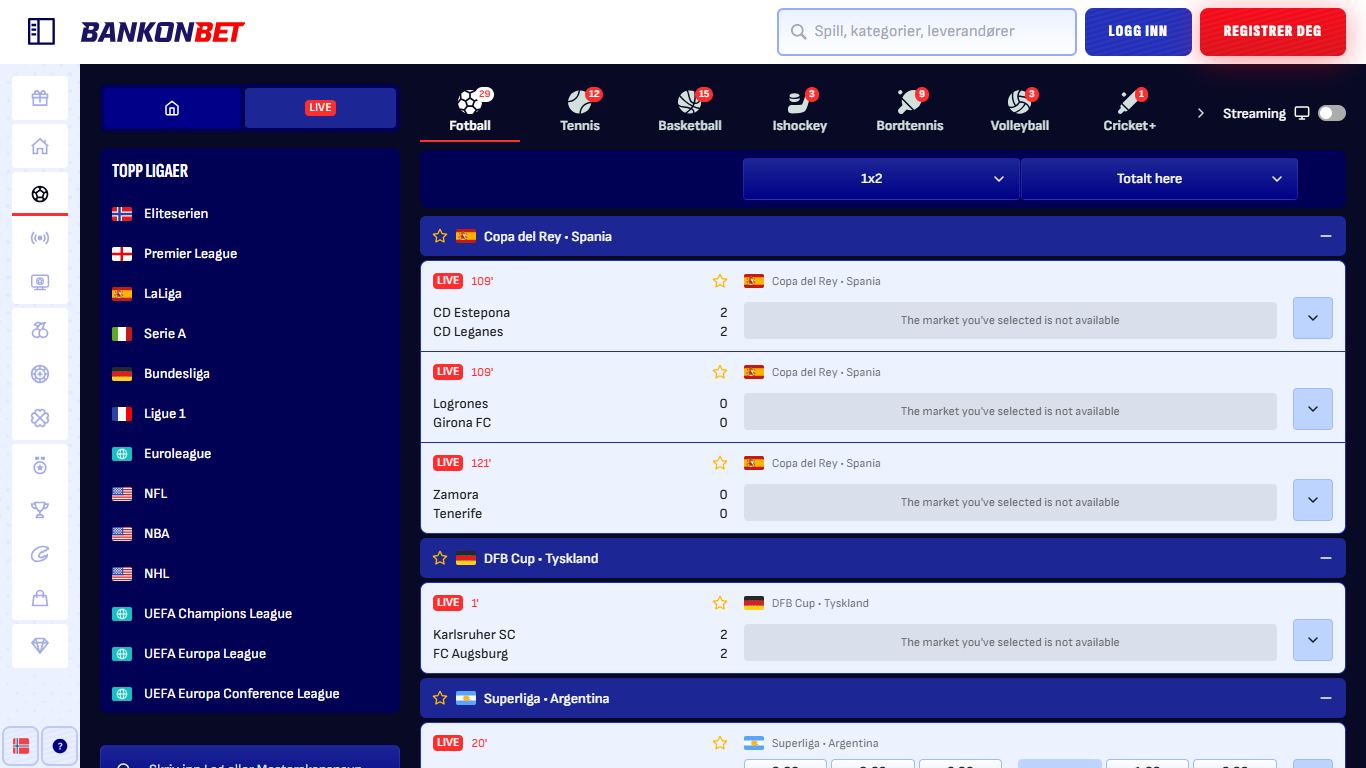Open the help question mark icon

click(x=59, y=746)
